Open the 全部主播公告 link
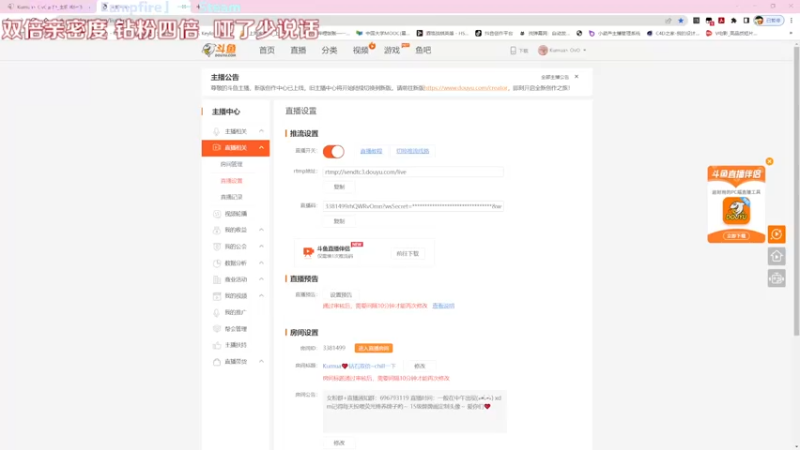The width and height of the screenshot is (800, 450). [x=555, y=77]
